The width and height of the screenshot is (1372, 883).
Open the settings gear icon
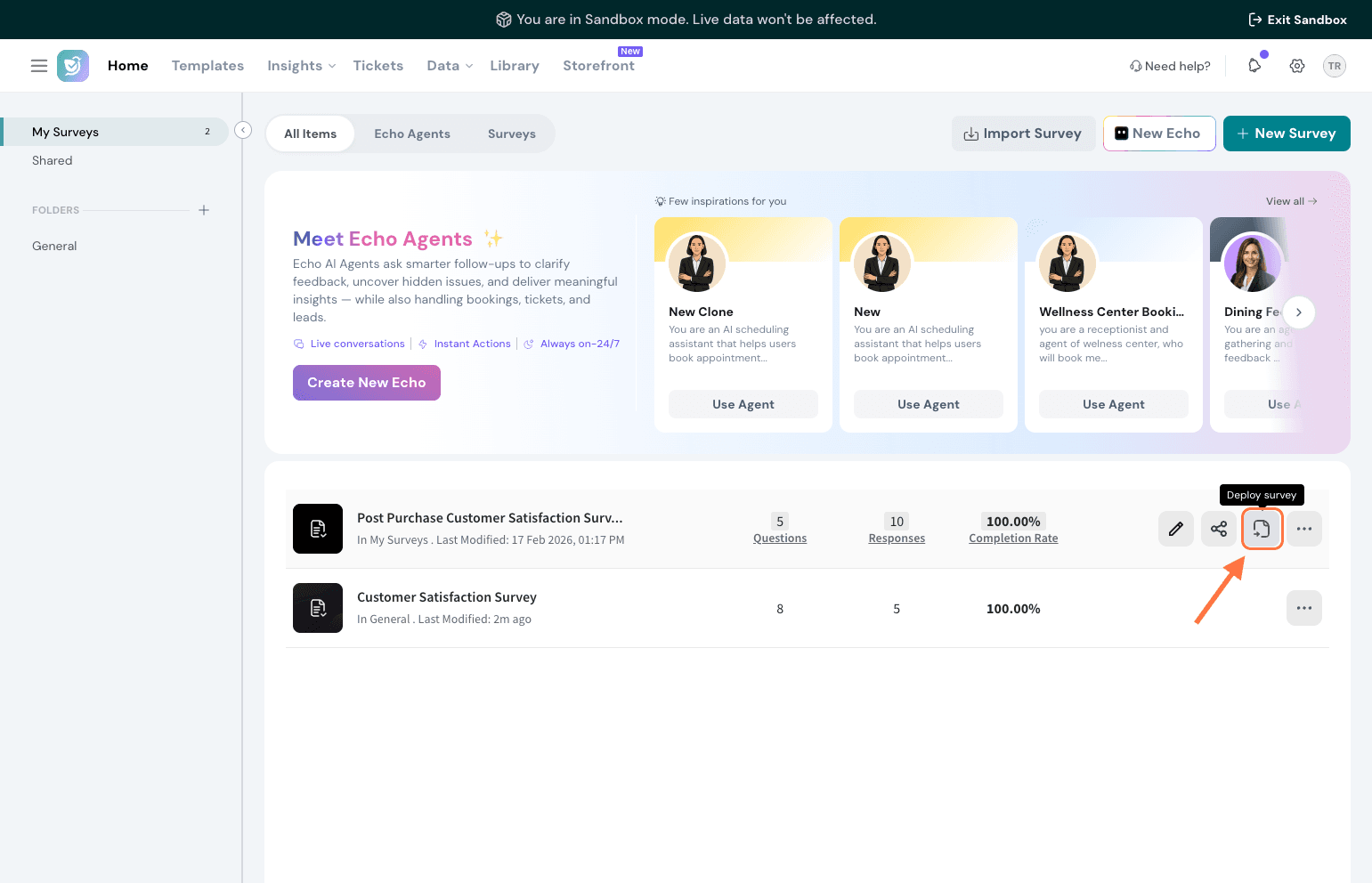click(1297, 66)
